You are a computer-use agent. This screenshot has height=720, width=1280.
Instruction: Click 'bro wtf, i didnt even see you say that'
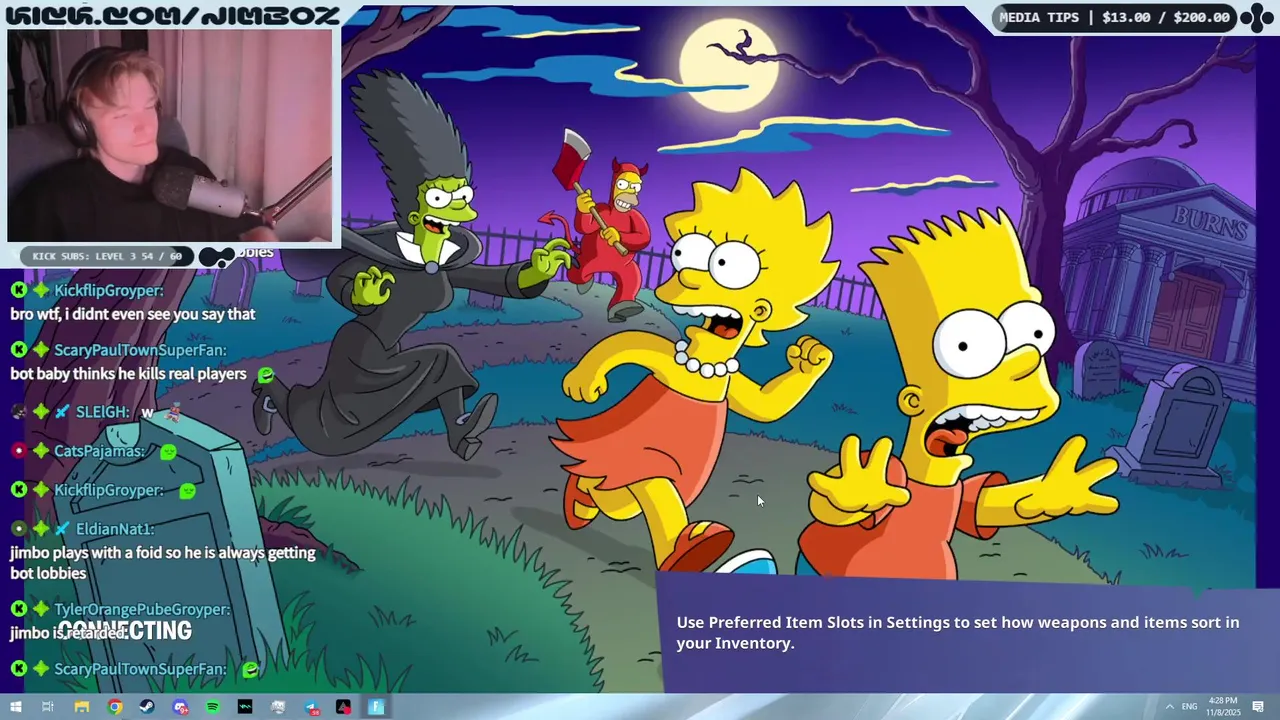(x=133, y=314)
